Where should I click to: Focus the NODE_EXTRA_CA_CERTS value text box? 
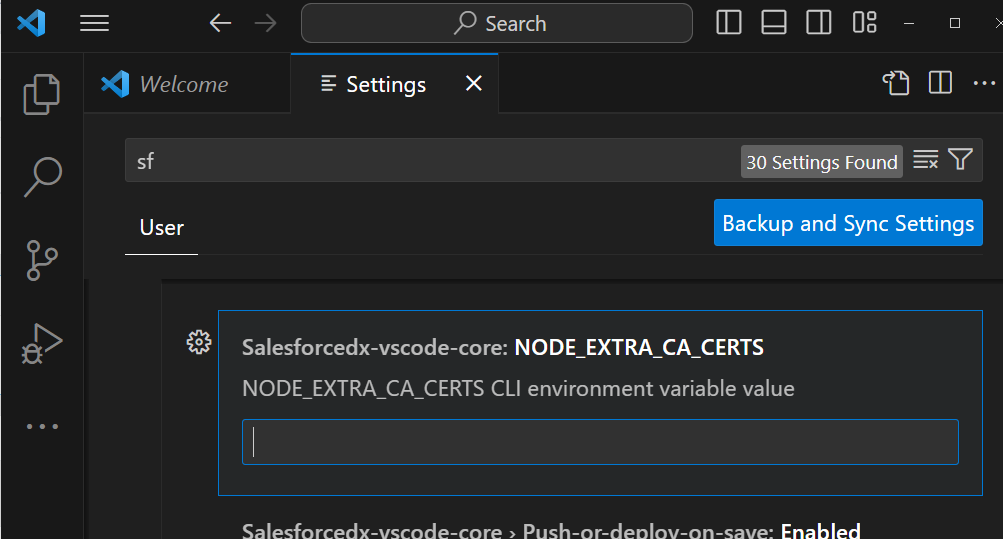(x=600, y=442)
